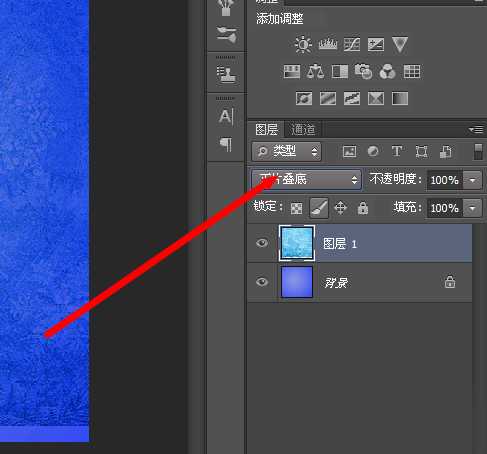Add a Curves adjustment
The width and height of the screenshot is (487, 454).
pyautogui.click(x=352, y=44)
